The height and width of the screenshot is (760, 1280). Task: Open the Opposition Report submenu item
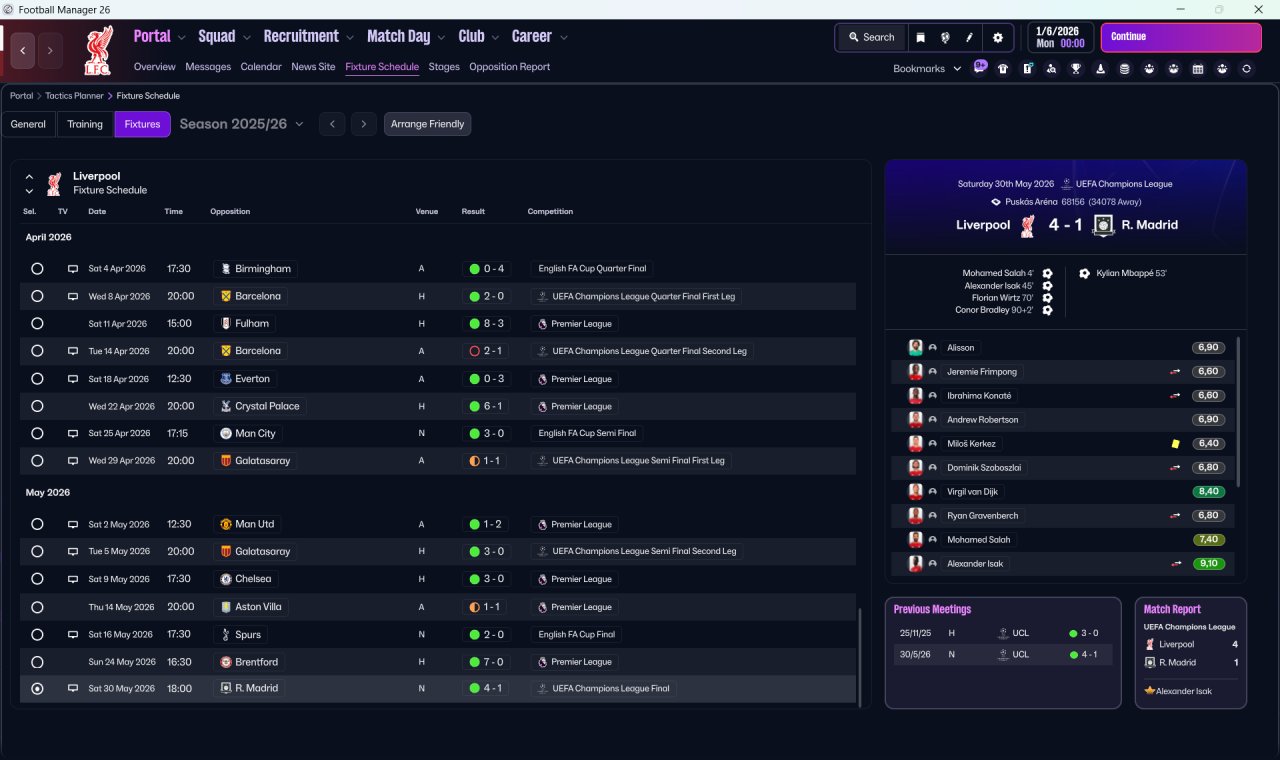click(x=510, y=67)
